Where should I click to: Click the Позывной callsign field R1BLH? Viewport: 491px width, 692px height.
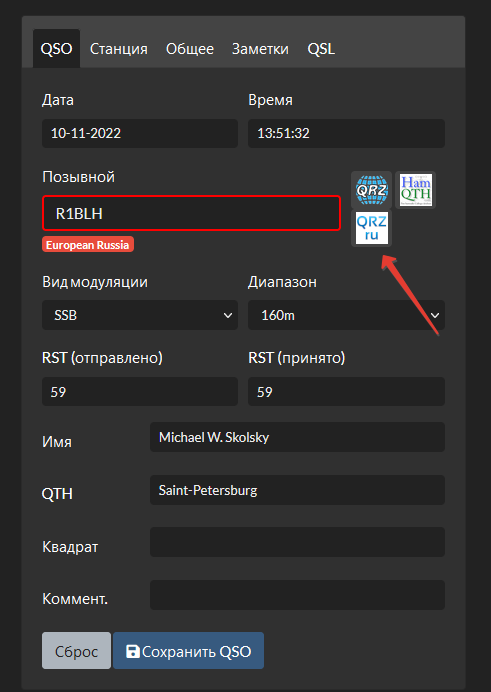[191, 213]
